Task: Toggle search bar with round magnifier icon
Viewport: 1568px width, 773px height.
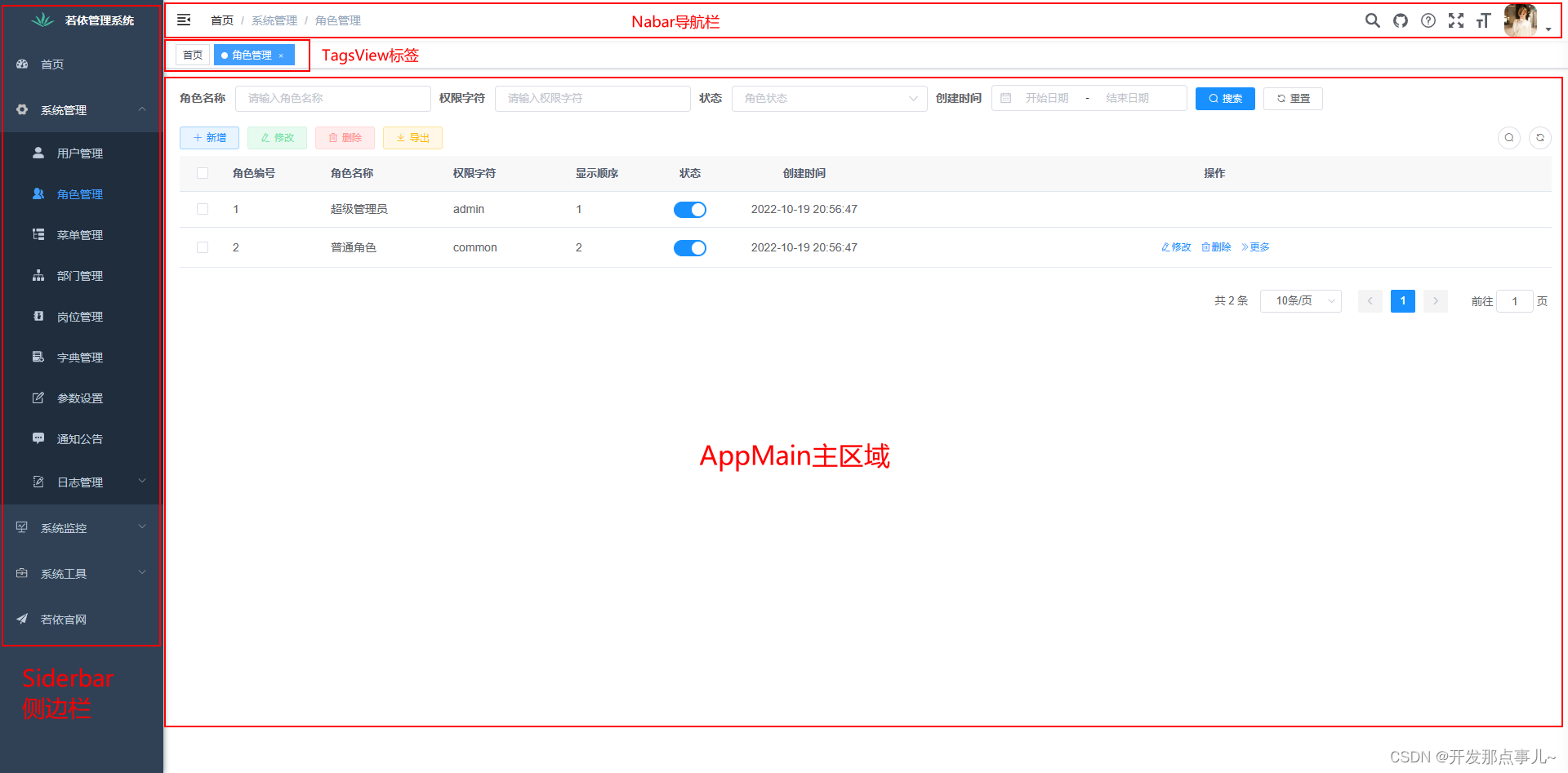Action: coord(1509,138)
